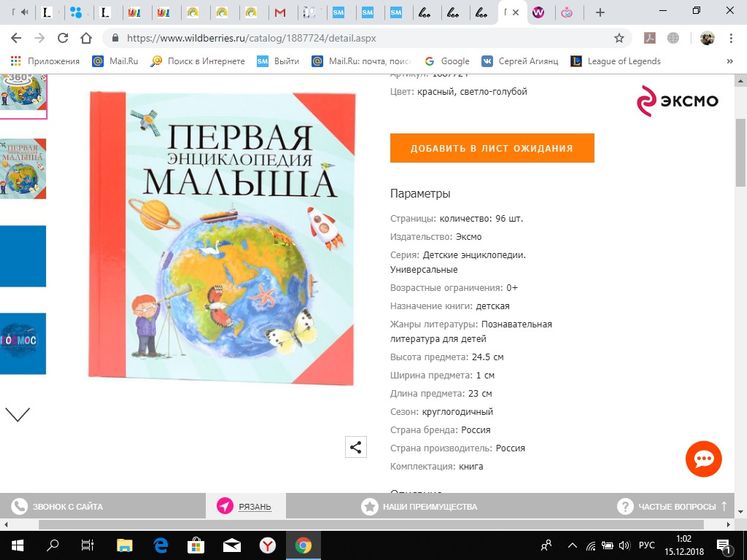Open a new browser tab
This screenshot has height=560, width=747.
600,13
